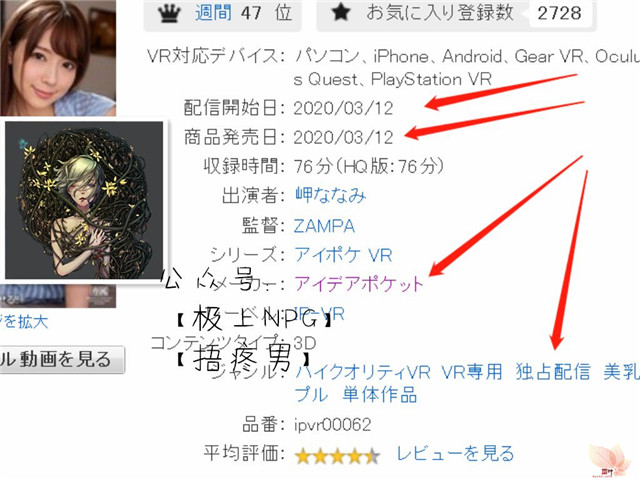Select genre tag 独占配信
This screenshot has height=480, width=640.
553,372
